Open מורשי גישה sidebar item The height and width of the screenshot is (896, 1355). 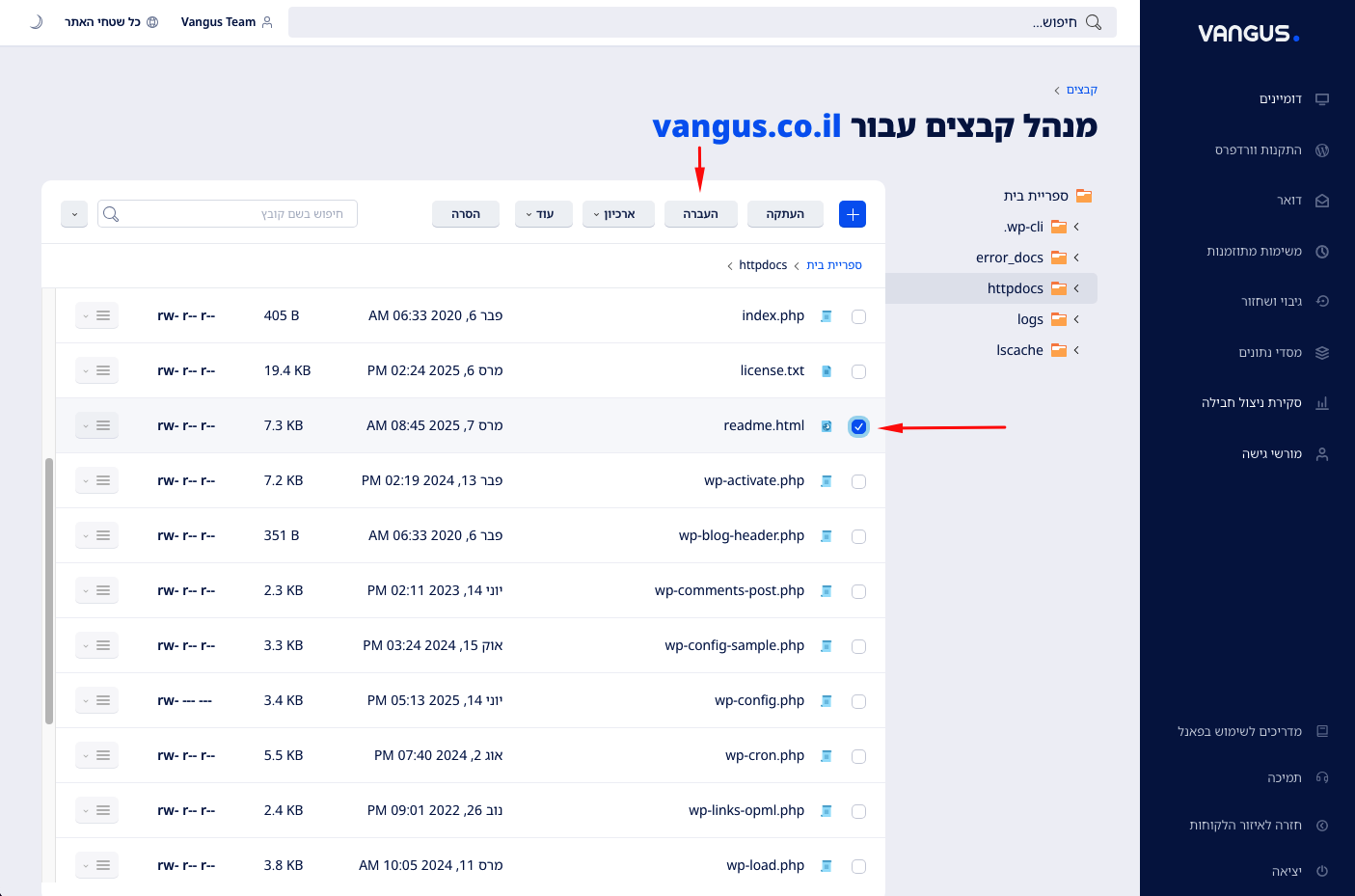point(1271,454)
